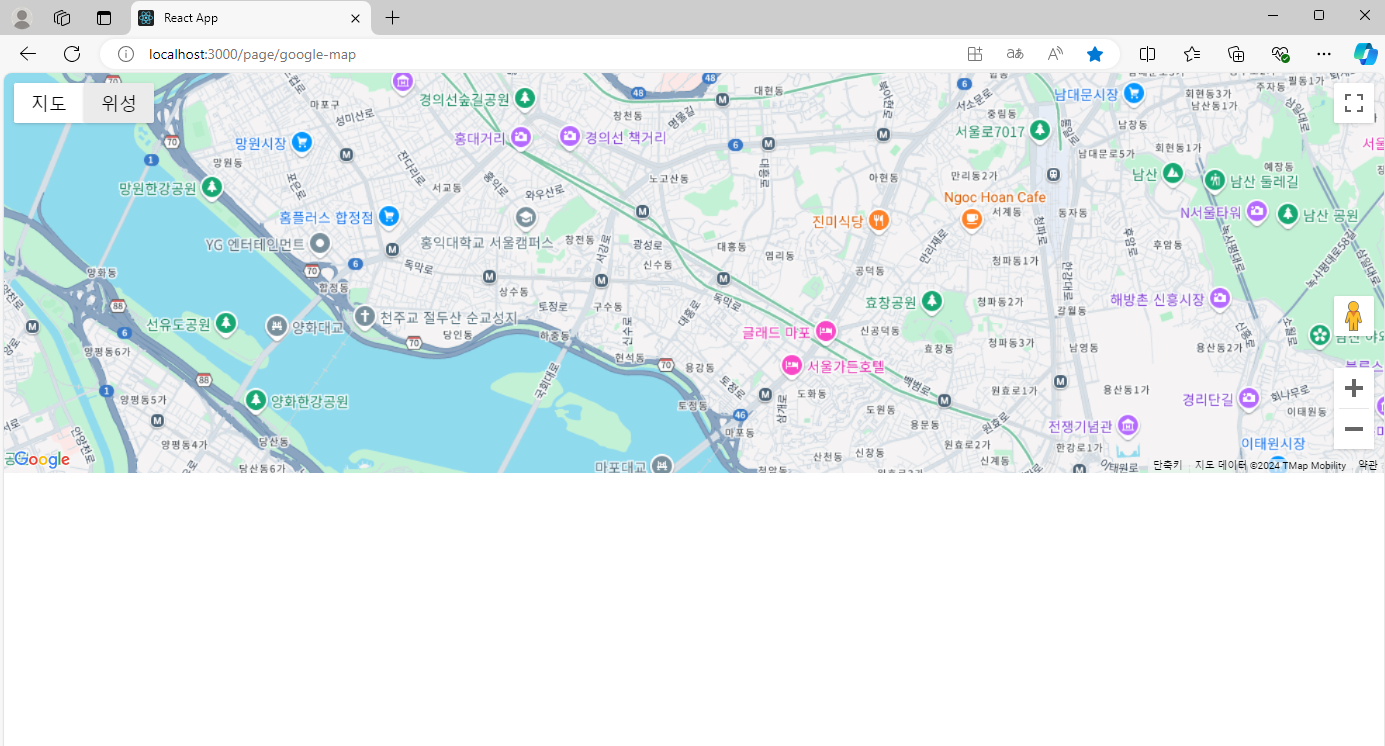Click the 경의선 책거리 camera marker

point(570,136)
